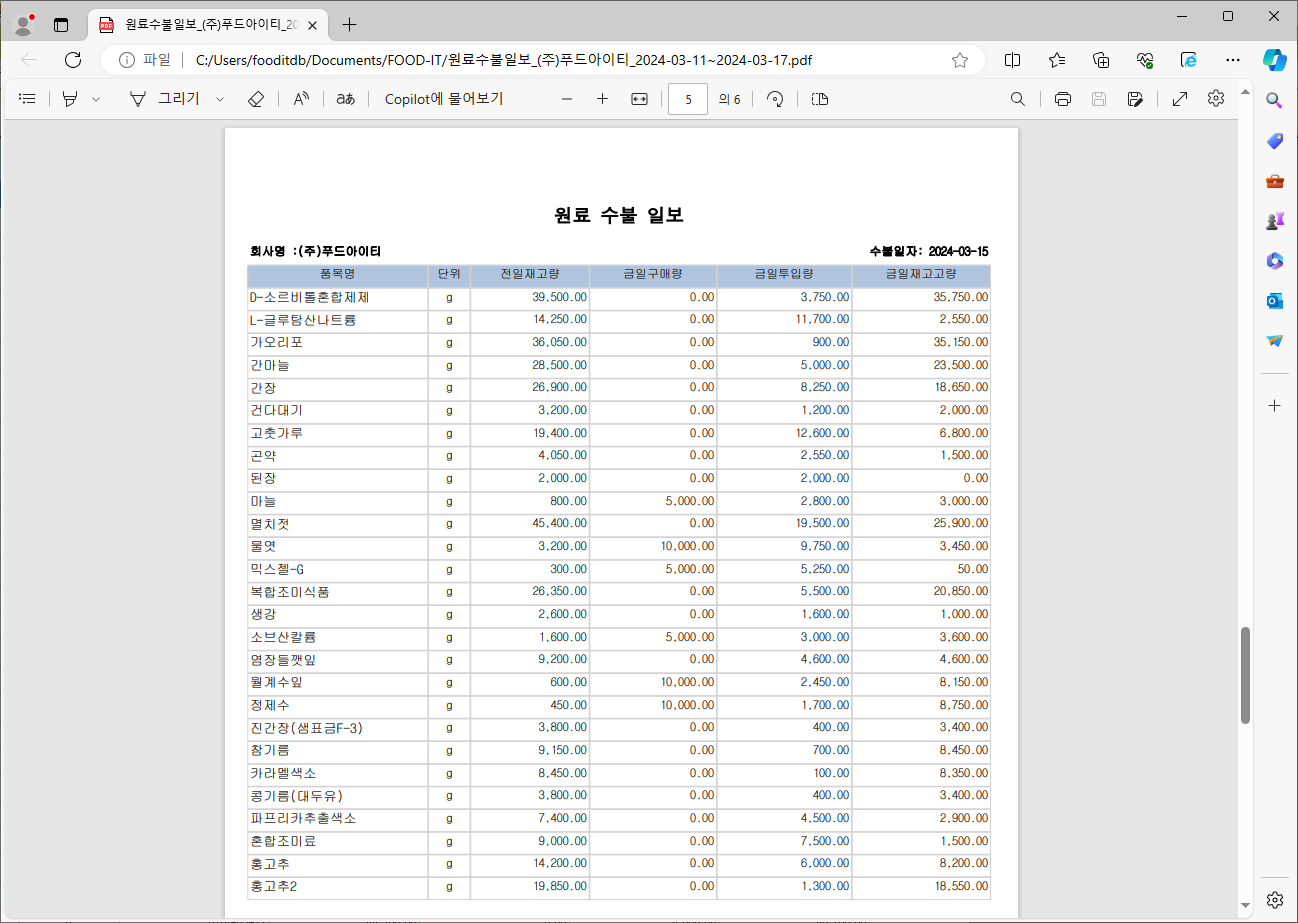Switch the page view layout

820,99
